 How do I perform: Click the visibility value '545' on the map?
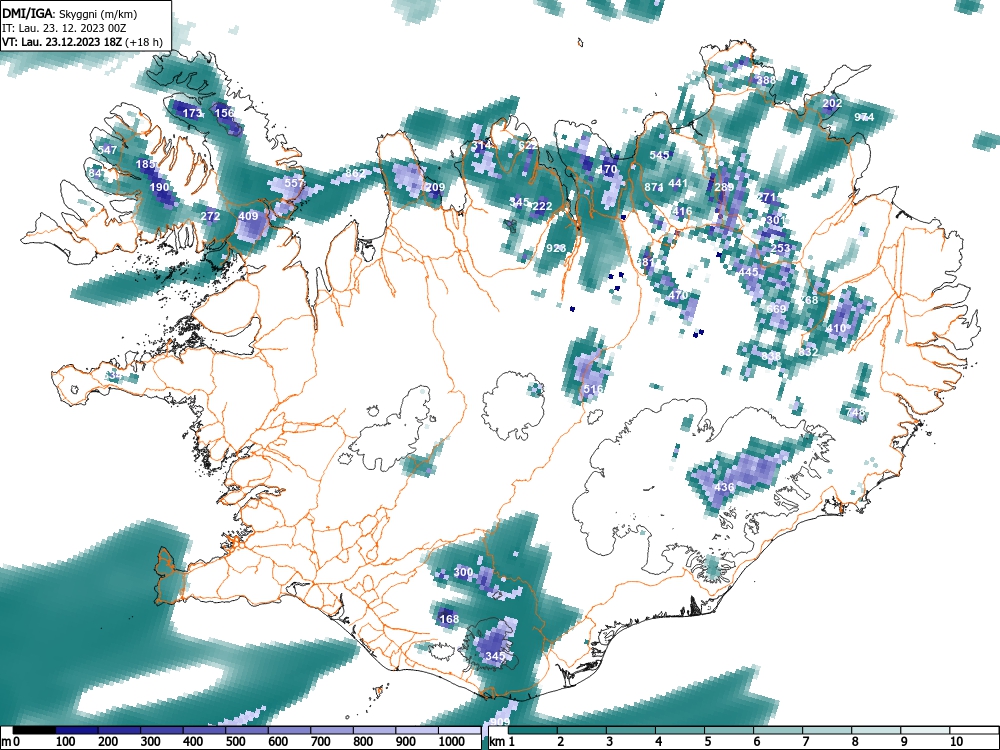(x=659, y=155)
